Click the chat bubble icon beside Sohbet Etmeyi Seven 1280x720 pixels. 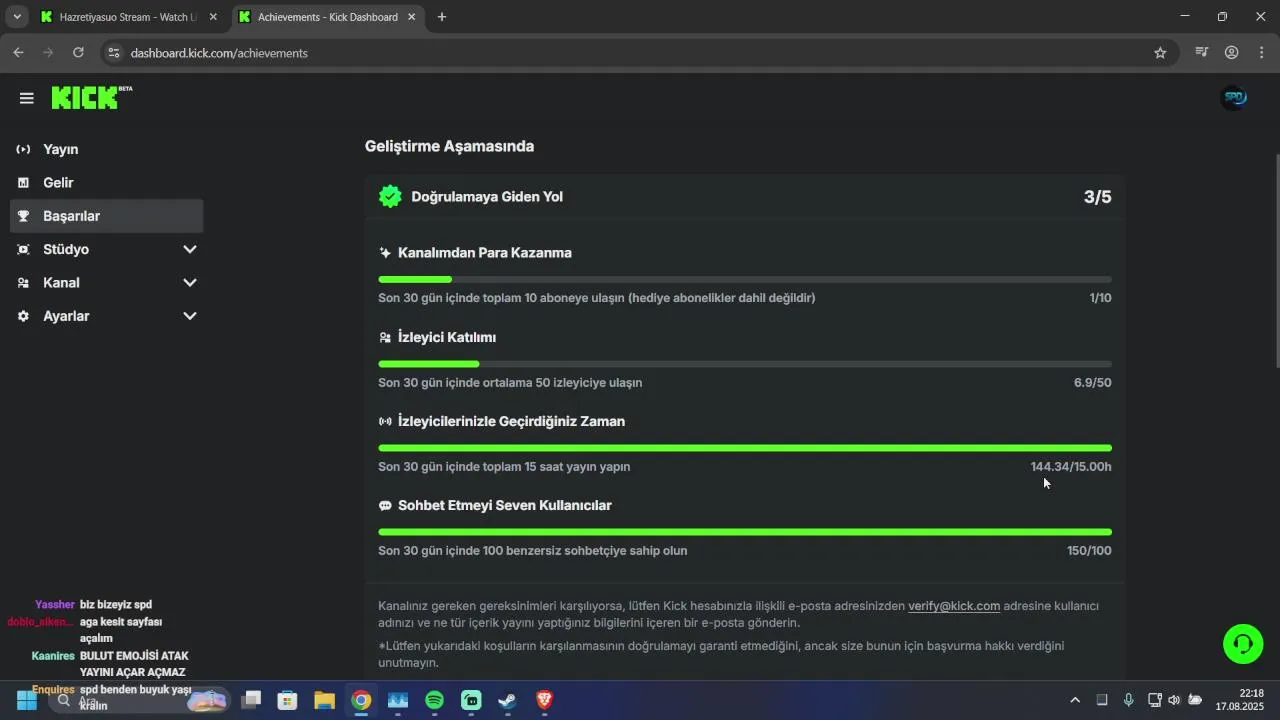(x=385, y=506)
